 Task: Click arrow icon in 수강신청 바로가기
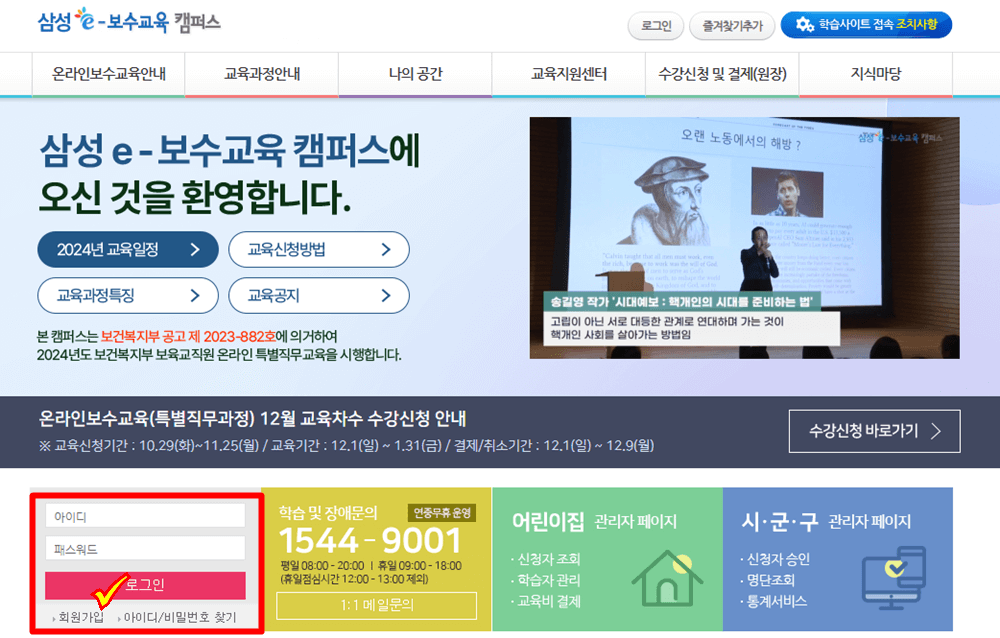point(936,431)
